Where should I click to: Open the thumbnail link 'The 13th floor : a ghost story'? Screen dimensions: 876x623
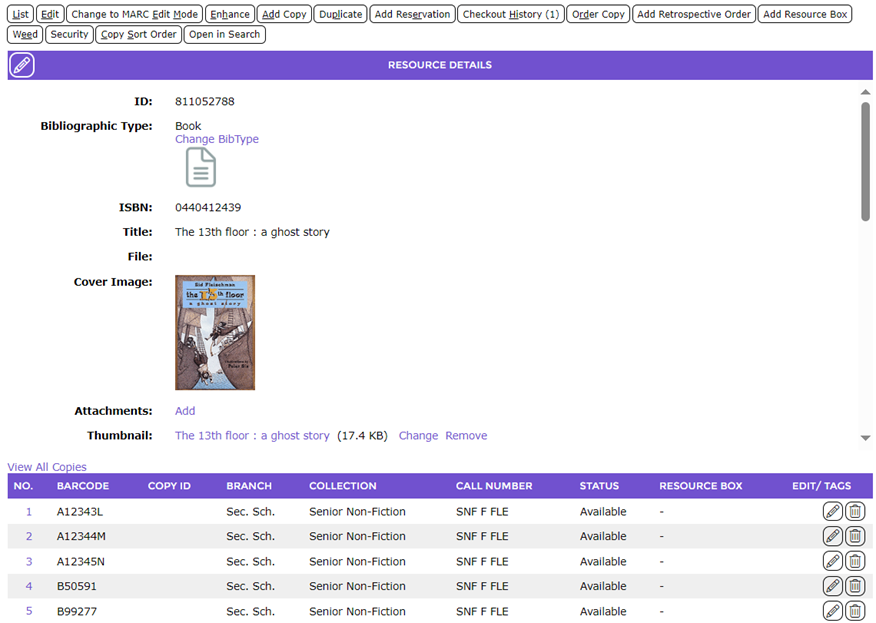[252, 435]
